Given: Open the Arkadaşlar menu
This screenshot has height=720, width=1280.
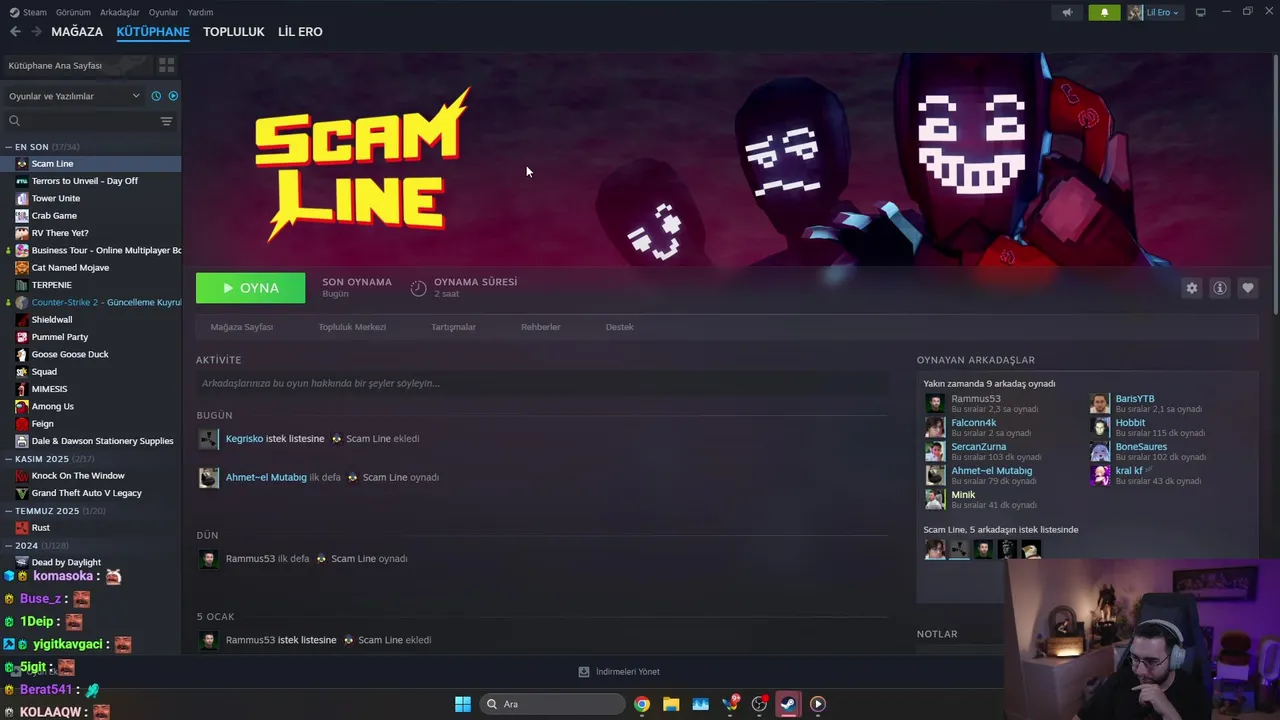Looking at the screenshot, I should coord(120,12).
